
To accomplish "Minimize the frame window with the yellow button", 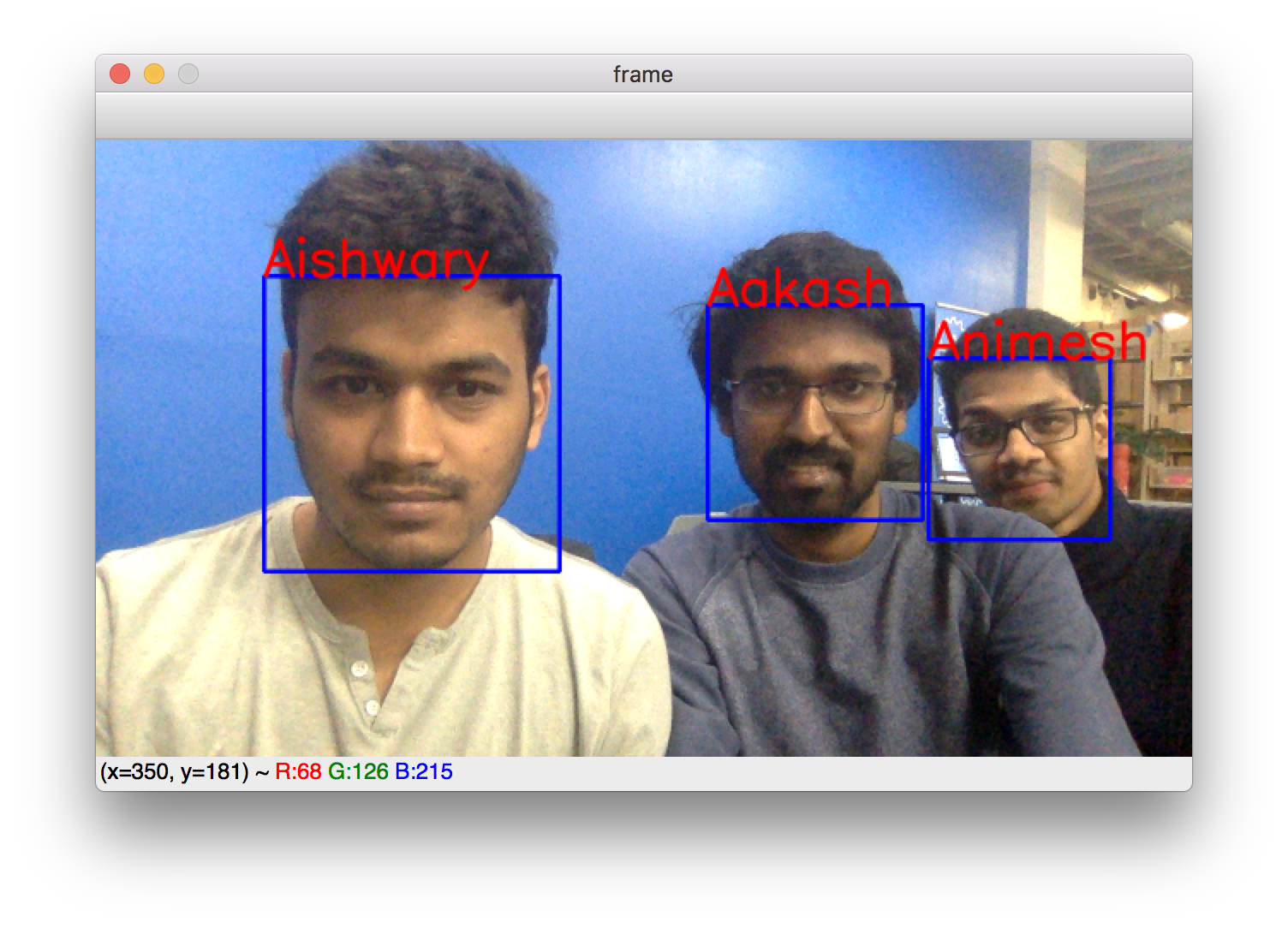I will (154, 74).
